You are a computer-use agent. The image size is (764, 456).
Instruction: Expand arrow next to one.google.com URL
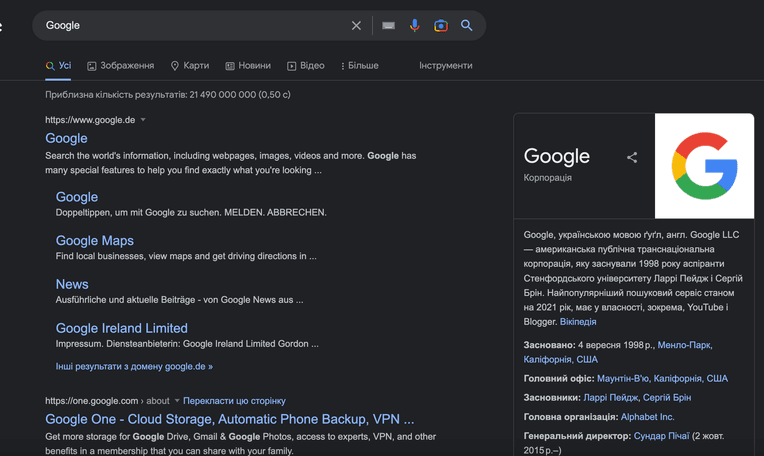[x=177, y=400]
